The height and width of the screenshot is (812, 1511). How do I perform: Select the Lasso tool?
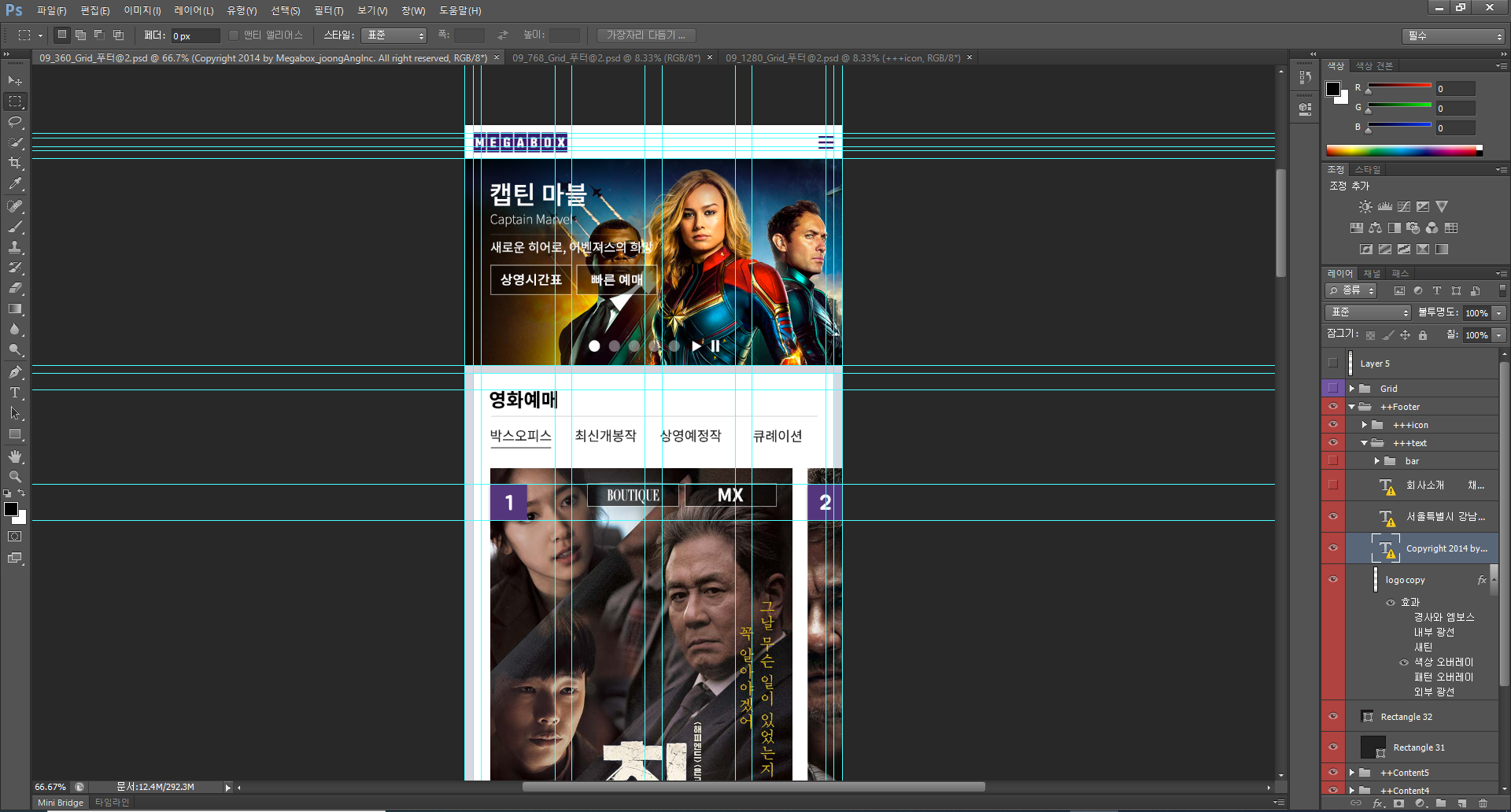(x=15, y=122)
